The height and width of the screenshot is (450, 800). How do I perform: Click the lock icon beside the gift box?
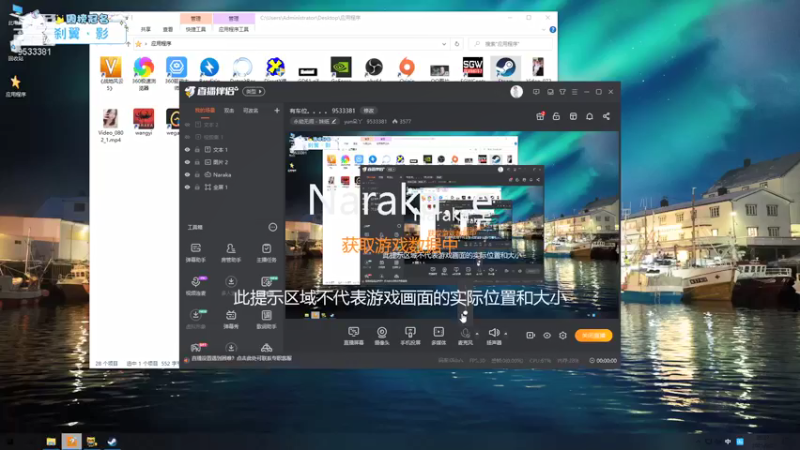click(x=556, y=116)
